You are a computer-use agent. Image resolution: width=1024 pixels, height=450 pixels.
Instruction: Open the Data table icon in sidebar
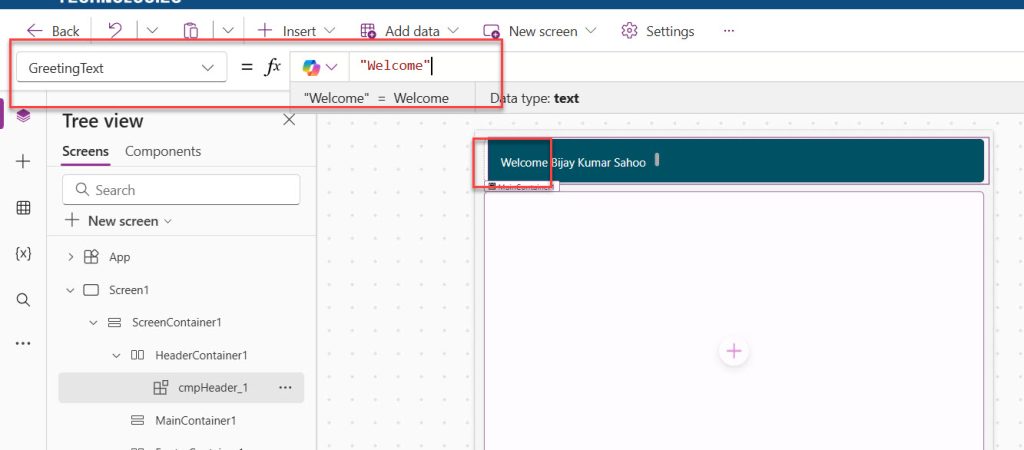point(24,208)
